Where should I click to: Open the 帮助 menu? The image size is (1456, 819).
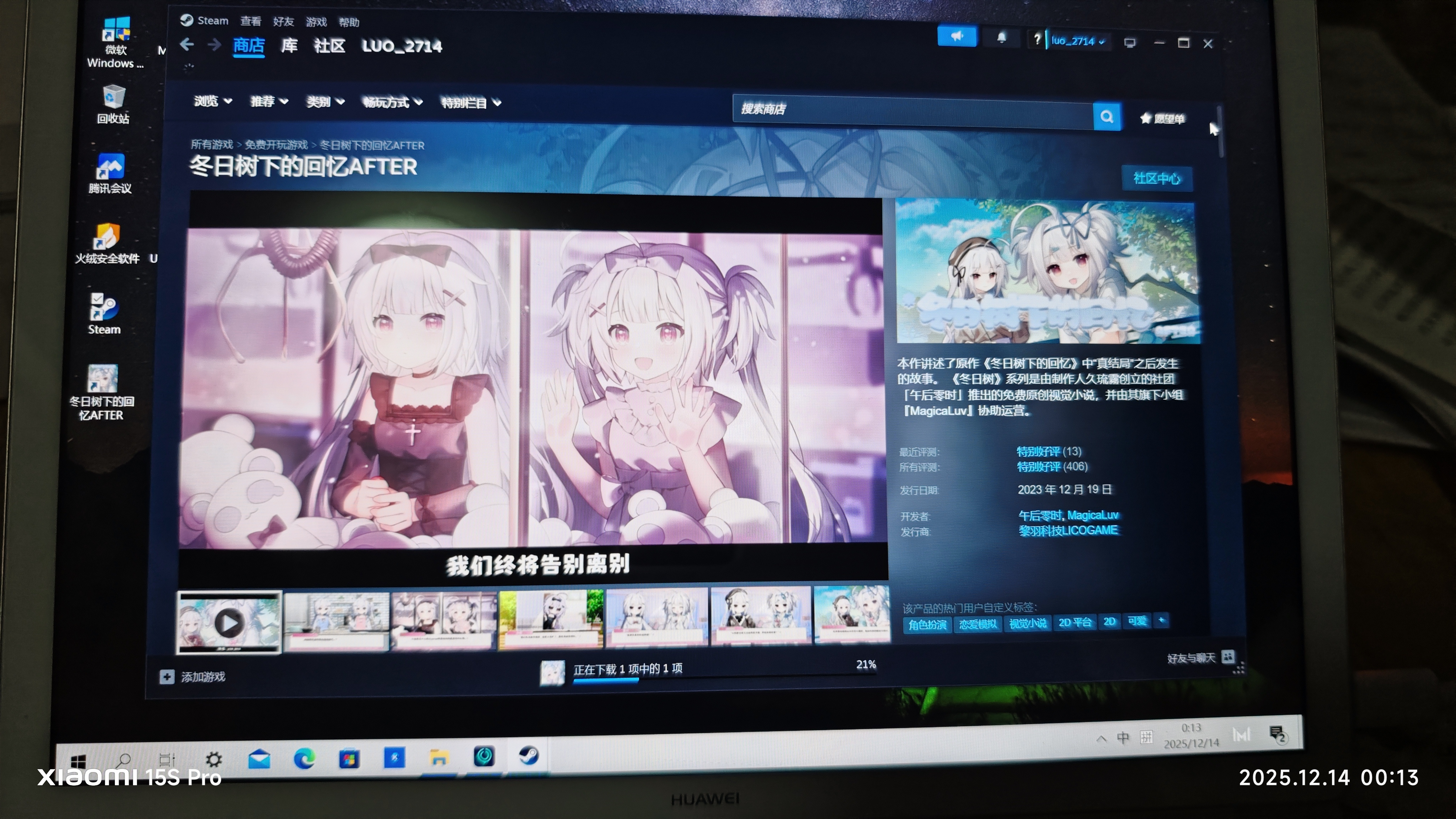(x=349, y=22)
